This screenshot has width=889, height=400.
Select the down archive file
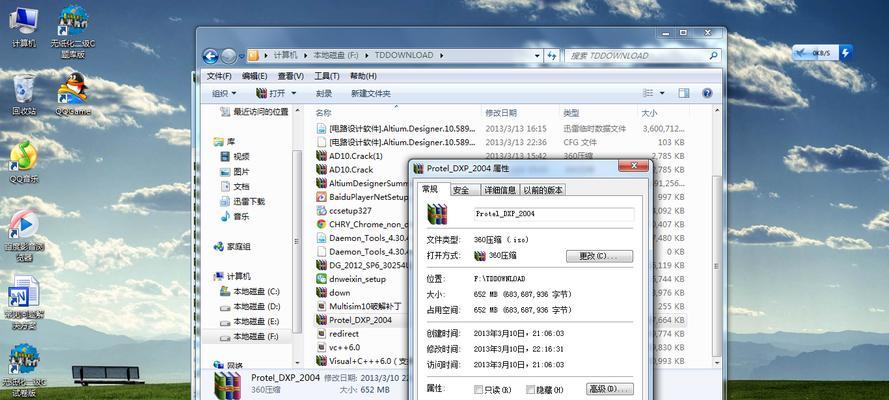(x=333, y=292)
